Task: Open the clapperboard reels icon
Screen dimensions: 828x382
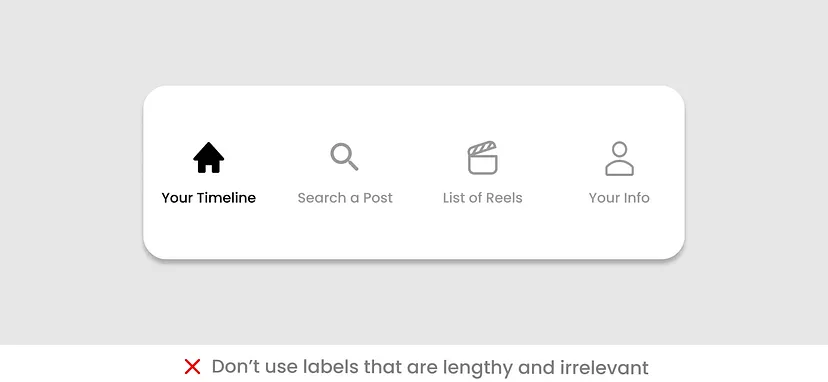Action: 483,157
